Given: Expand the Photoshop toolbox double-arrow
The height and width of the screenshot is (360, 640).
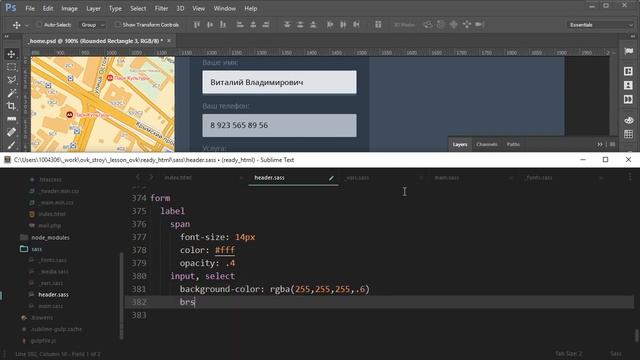Looking at the screenshot, I should click(7, 36).
